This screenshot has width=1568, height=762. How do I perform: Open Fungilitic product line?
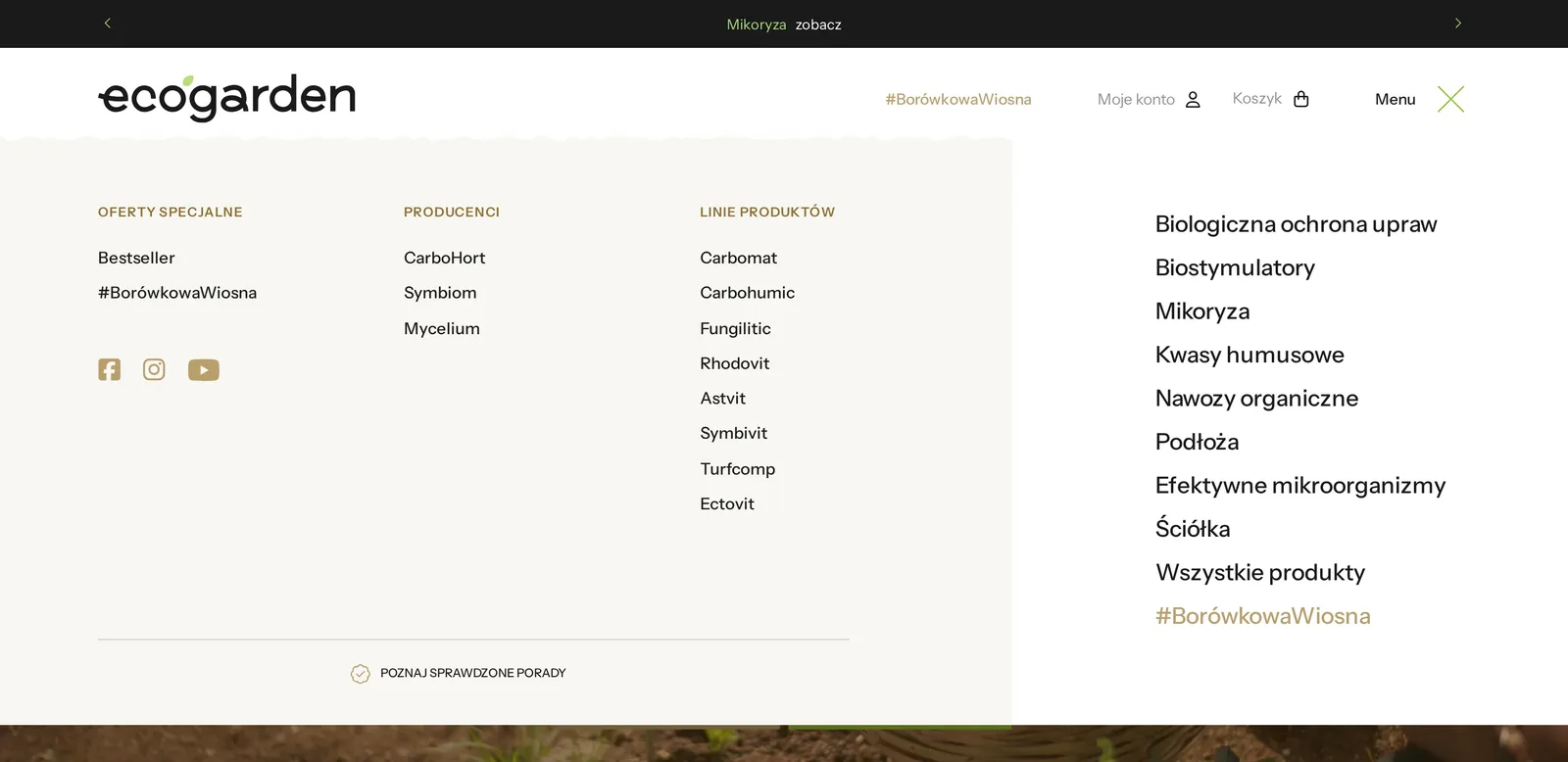point(735,328)
